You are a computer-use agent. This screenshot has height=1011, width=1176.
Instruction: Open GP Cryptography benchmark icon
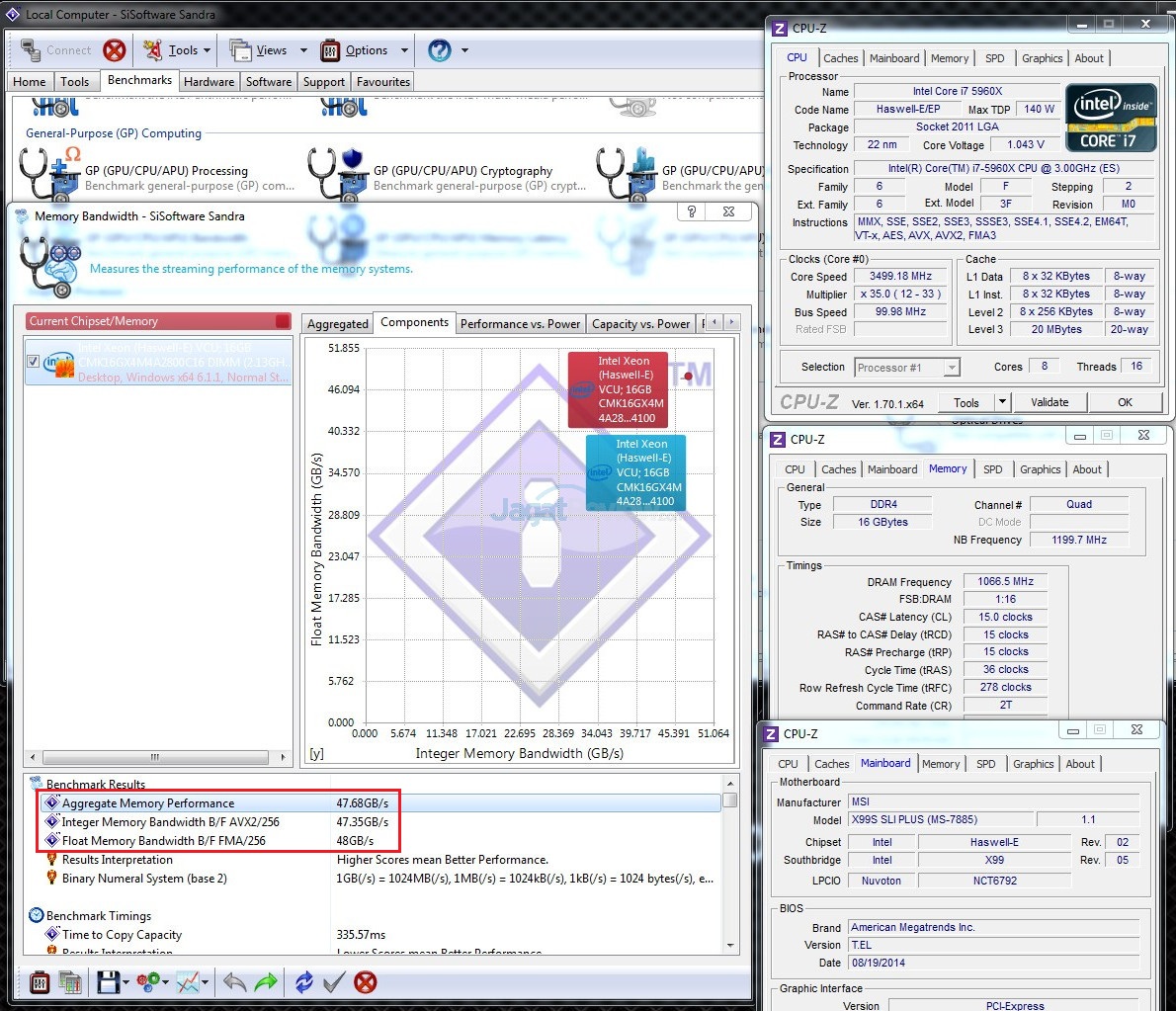(x=334, y=173)
